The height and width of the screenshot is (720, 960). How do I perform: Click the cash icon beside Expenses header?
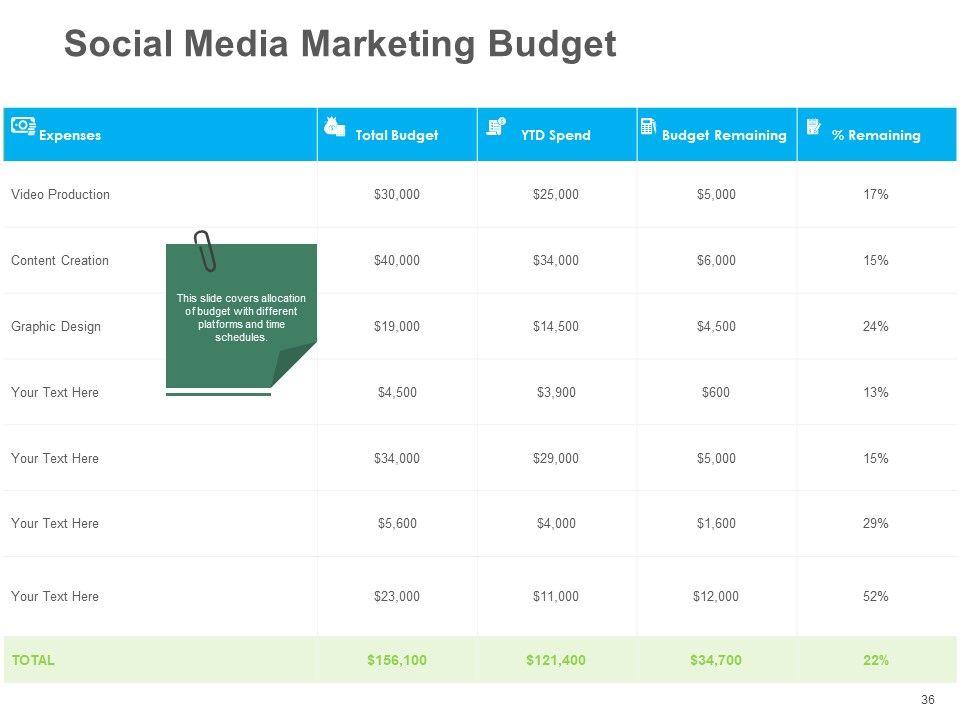(22, 125)
